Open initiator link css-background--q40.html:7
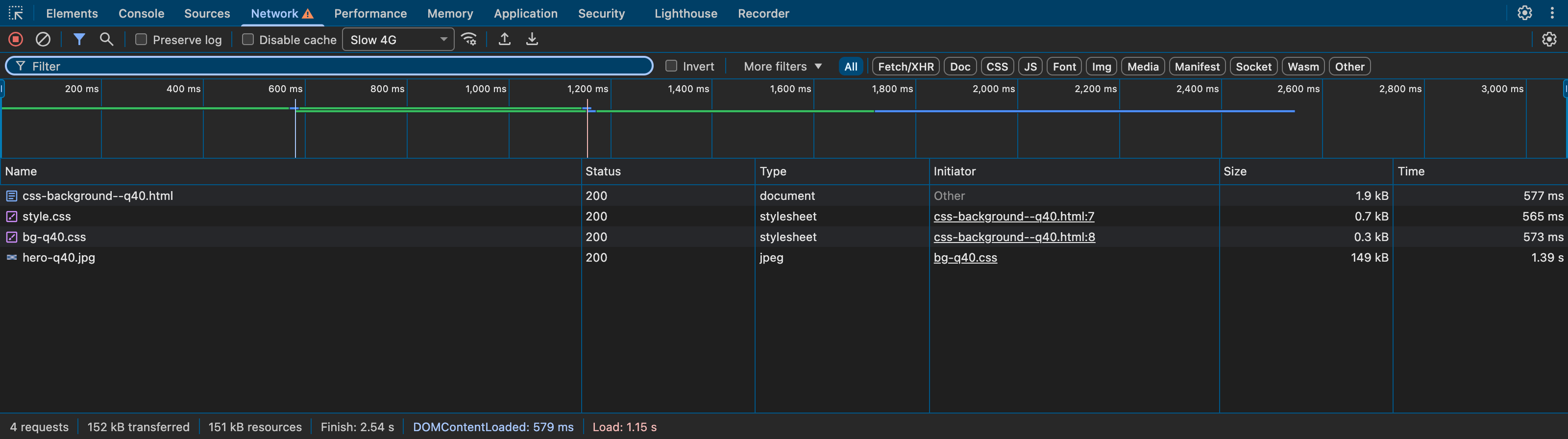This screenshot has height=439, width=1568. click(x=1013, y=217)
